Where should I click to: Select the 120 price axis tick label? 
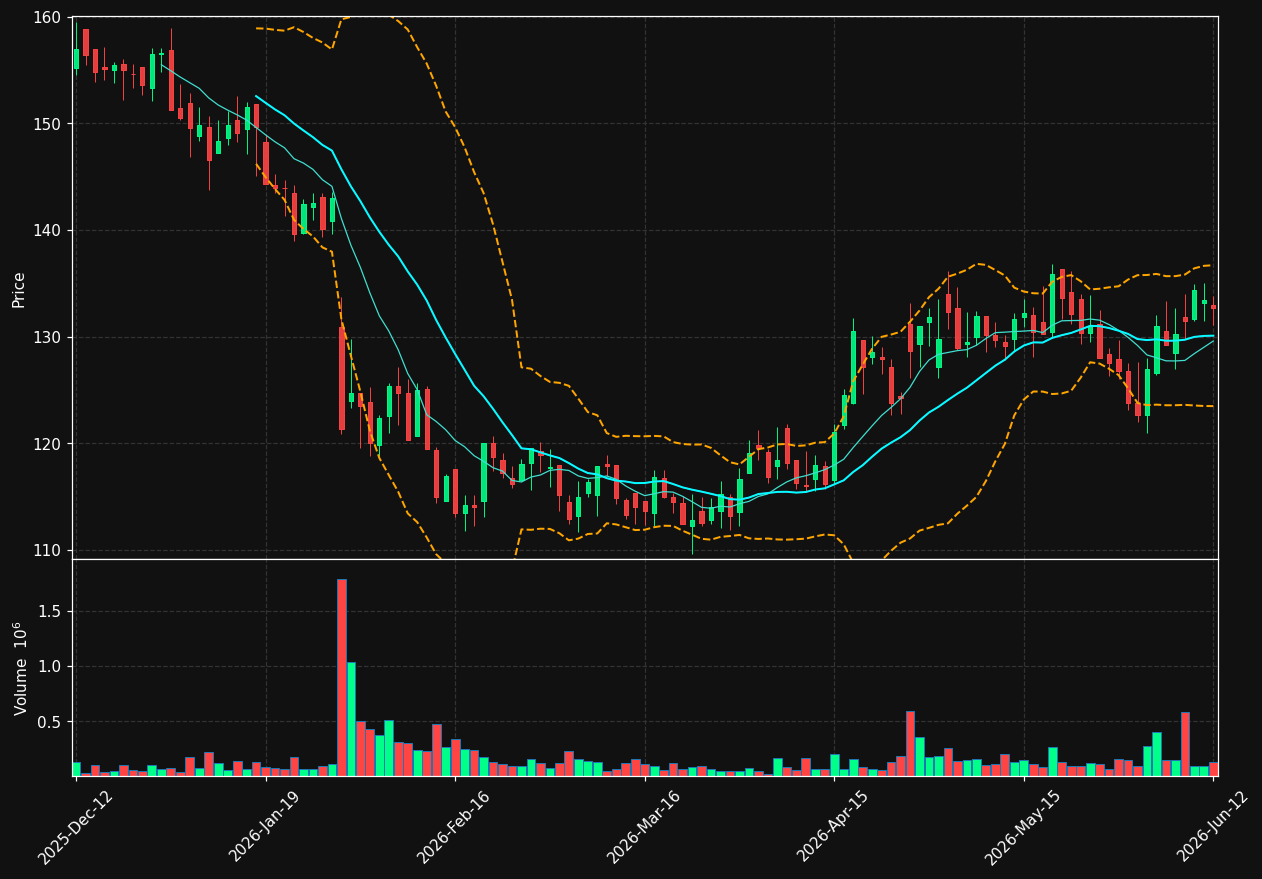(49, 444)
